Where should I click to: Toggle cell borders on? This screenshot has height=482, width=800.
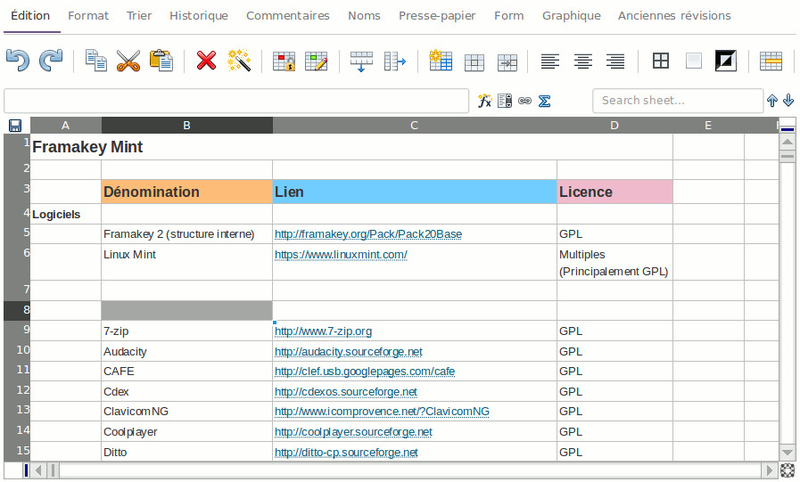point(660,61)
